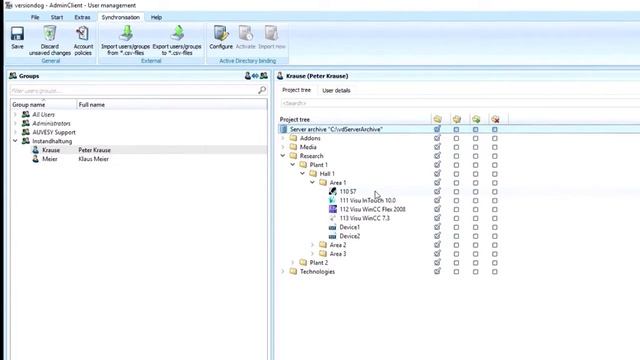Click user icon beside Krause
640x360 pixels.
(36, 150)
